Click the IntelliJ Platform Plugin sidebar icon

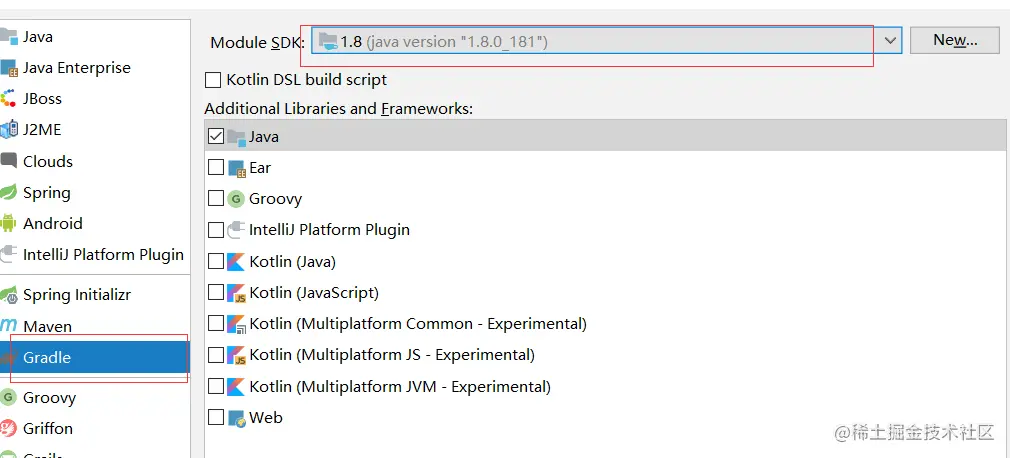coord(8,254)
